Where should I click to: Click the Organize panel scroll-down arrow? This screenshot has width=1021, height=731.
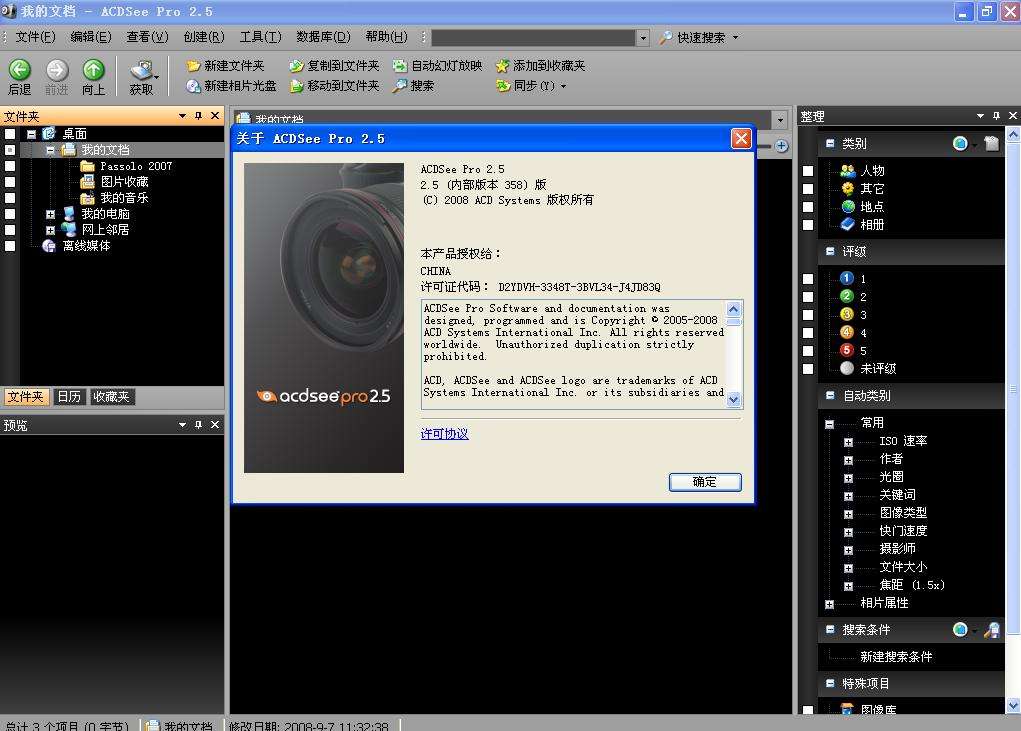coord(1013,706)
